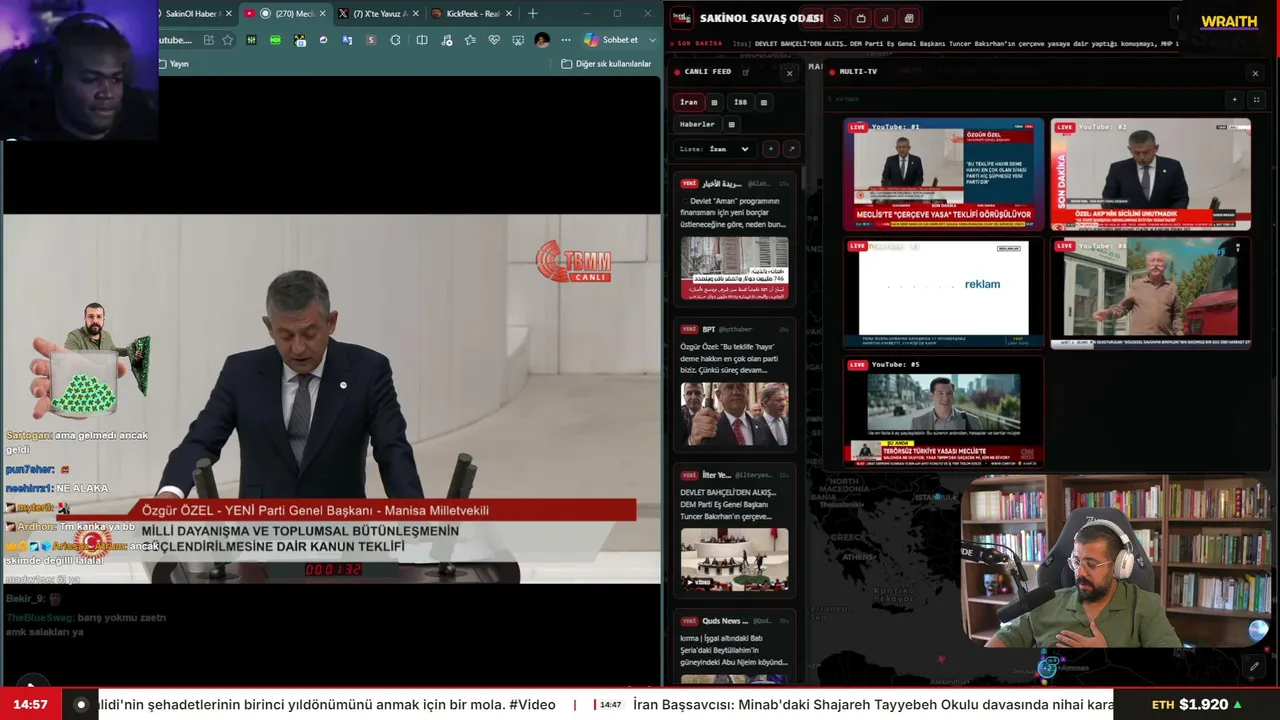Expand the Sohbet et dropdown chevron
This screenshot has width=1280, height=720.
click(652, 40)
